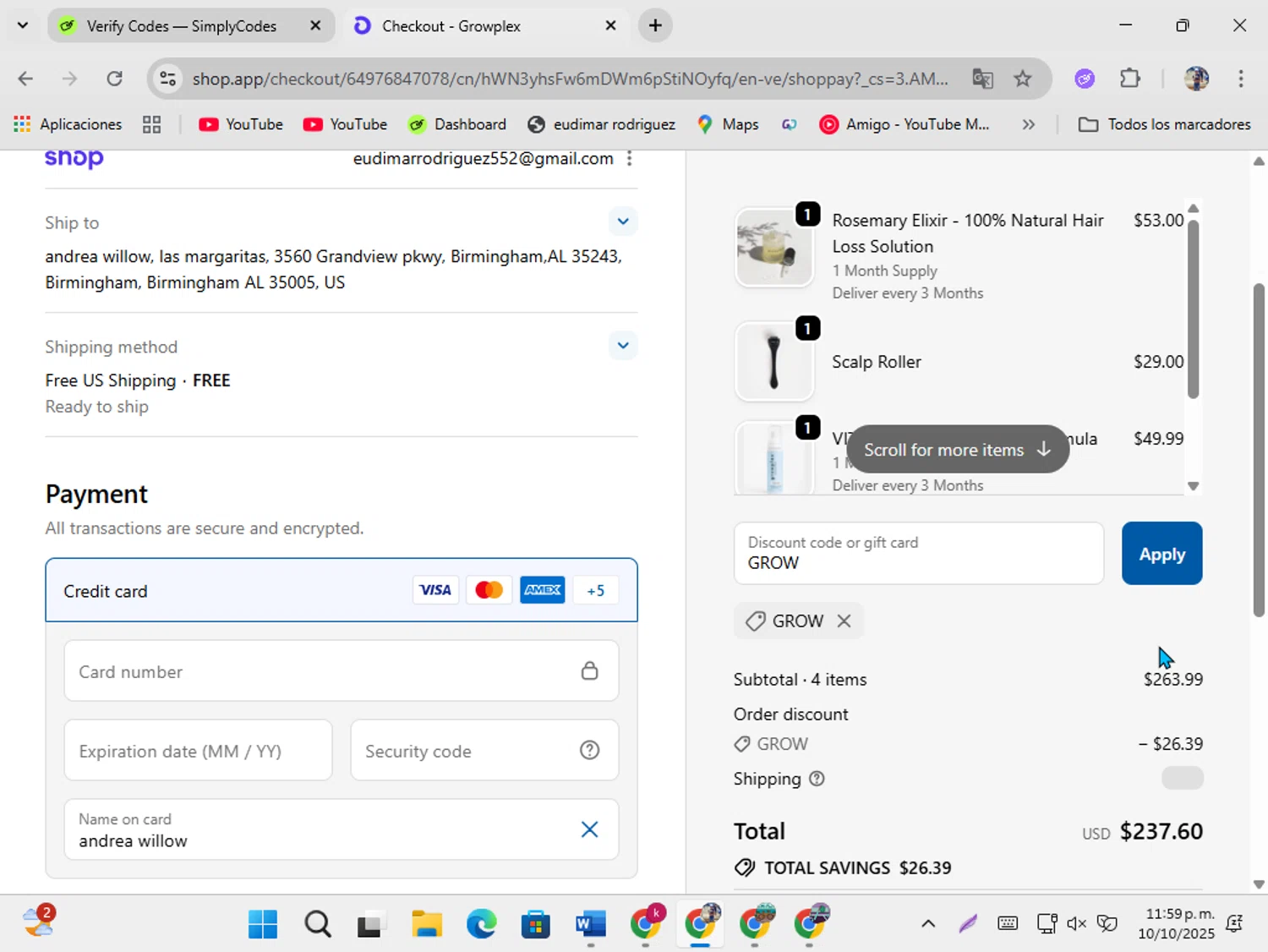Click the muted volume tray icon
Screen dimensions: 1268x952
point(1076,923)
